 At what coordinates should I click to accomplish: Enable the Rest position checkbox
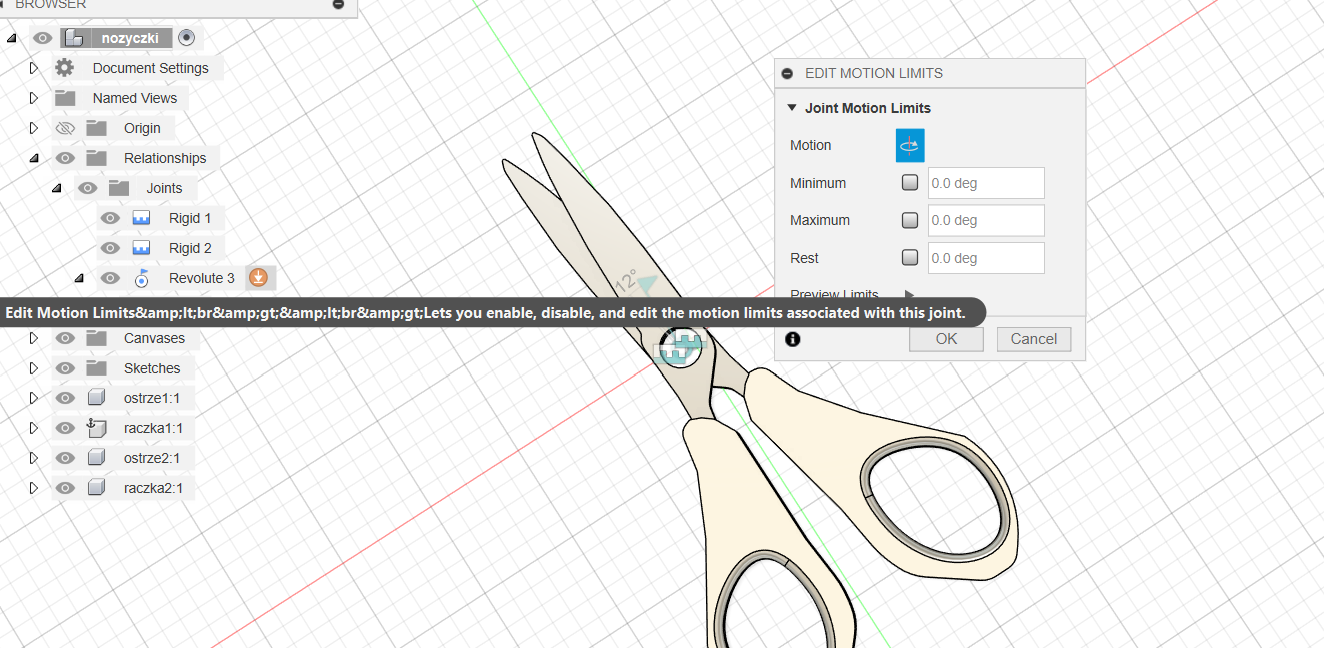coord(910,258)
